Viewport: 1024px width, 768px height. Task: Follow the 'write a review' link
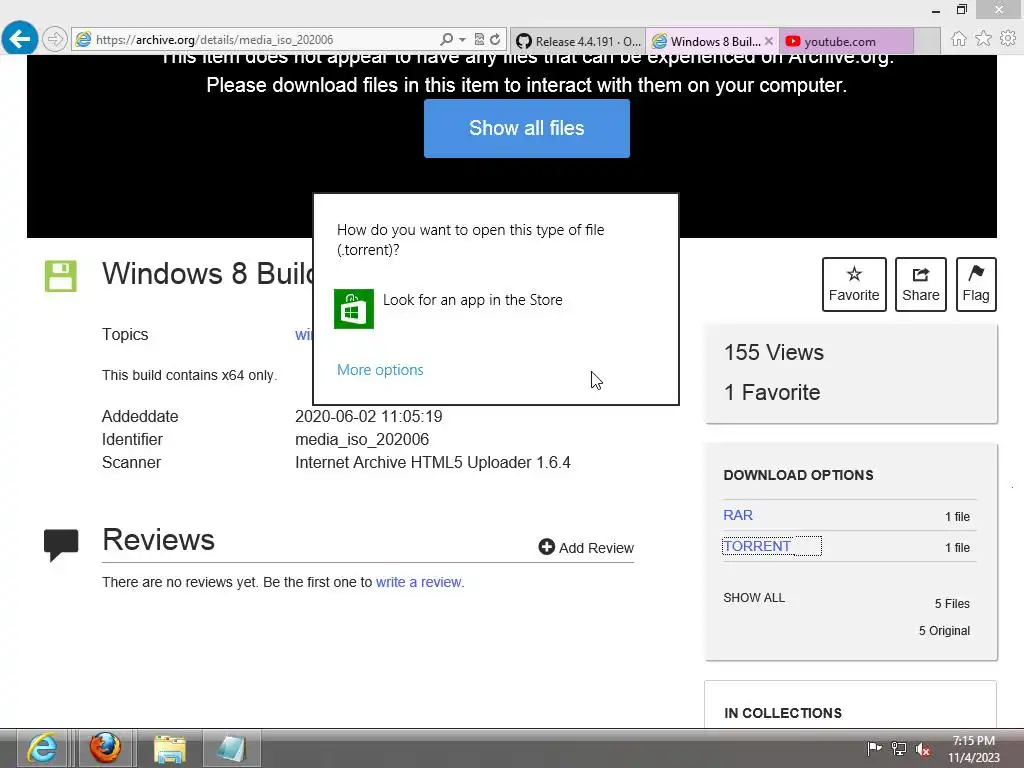click(x=418, y=582)
